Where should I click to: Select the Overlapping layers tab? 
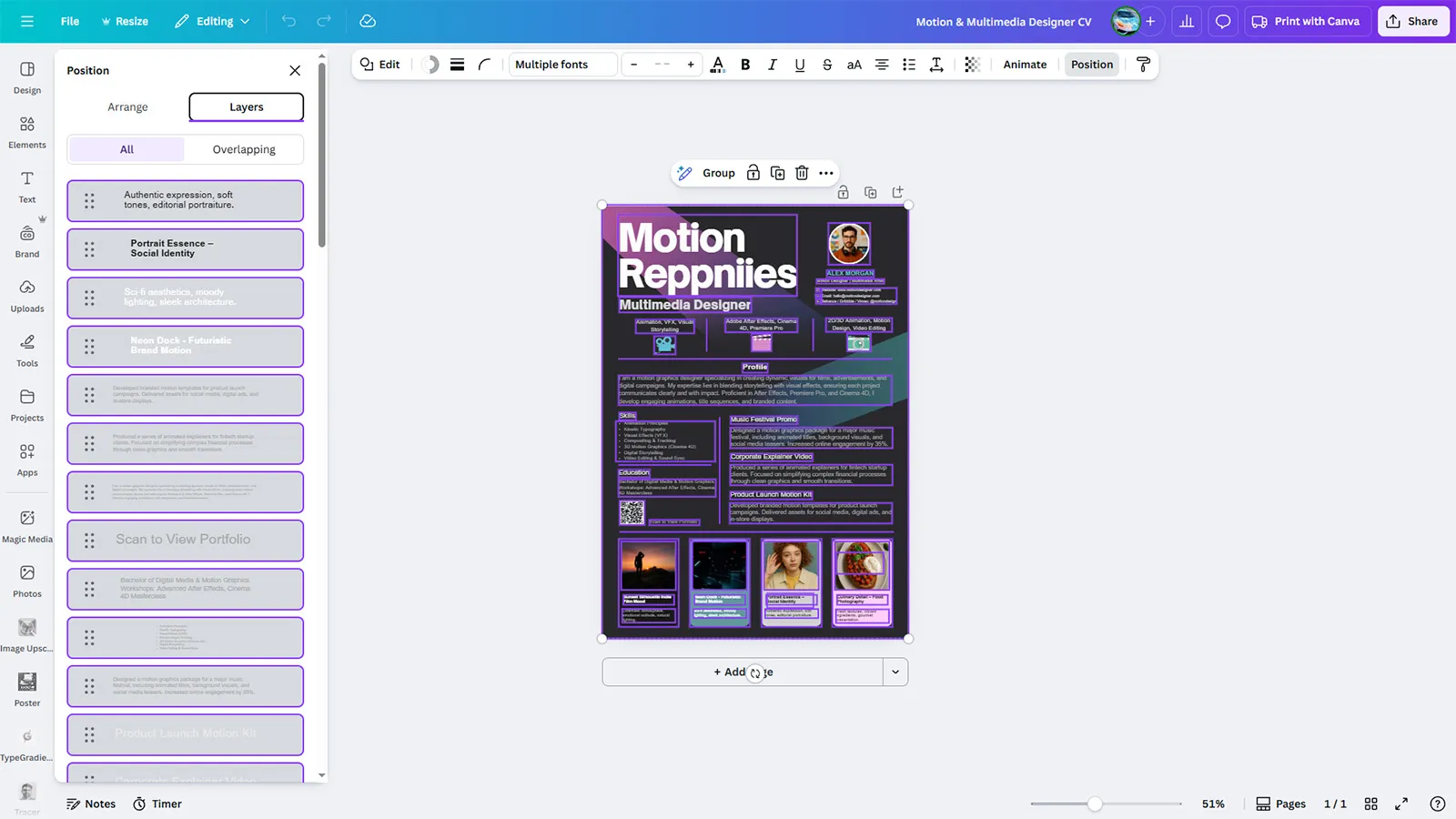pos(244,149)
